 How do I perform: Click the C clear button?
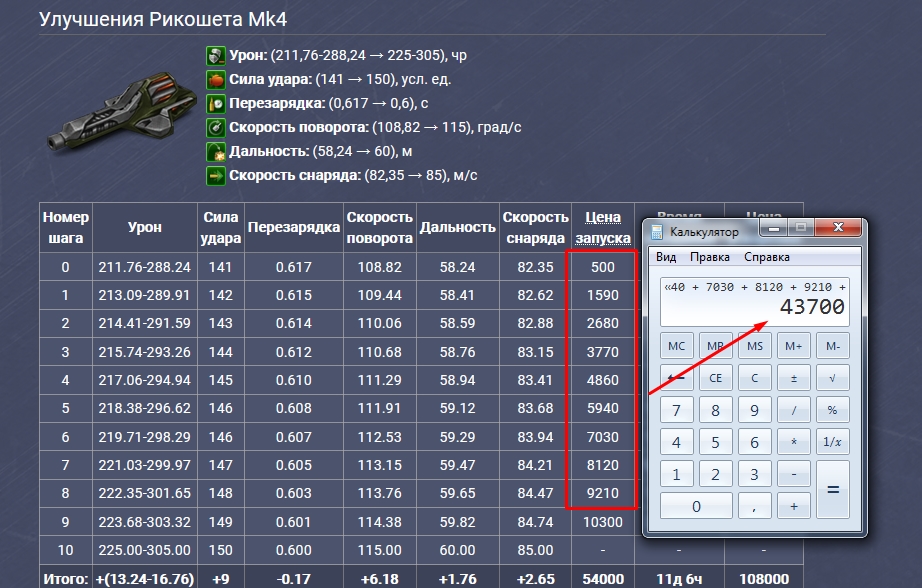[x=754, y=377]
